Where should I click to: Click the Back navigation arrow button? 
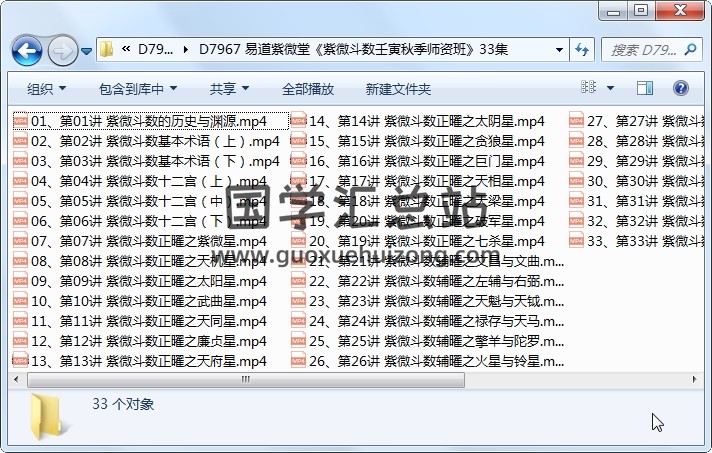tap(26, 49)
